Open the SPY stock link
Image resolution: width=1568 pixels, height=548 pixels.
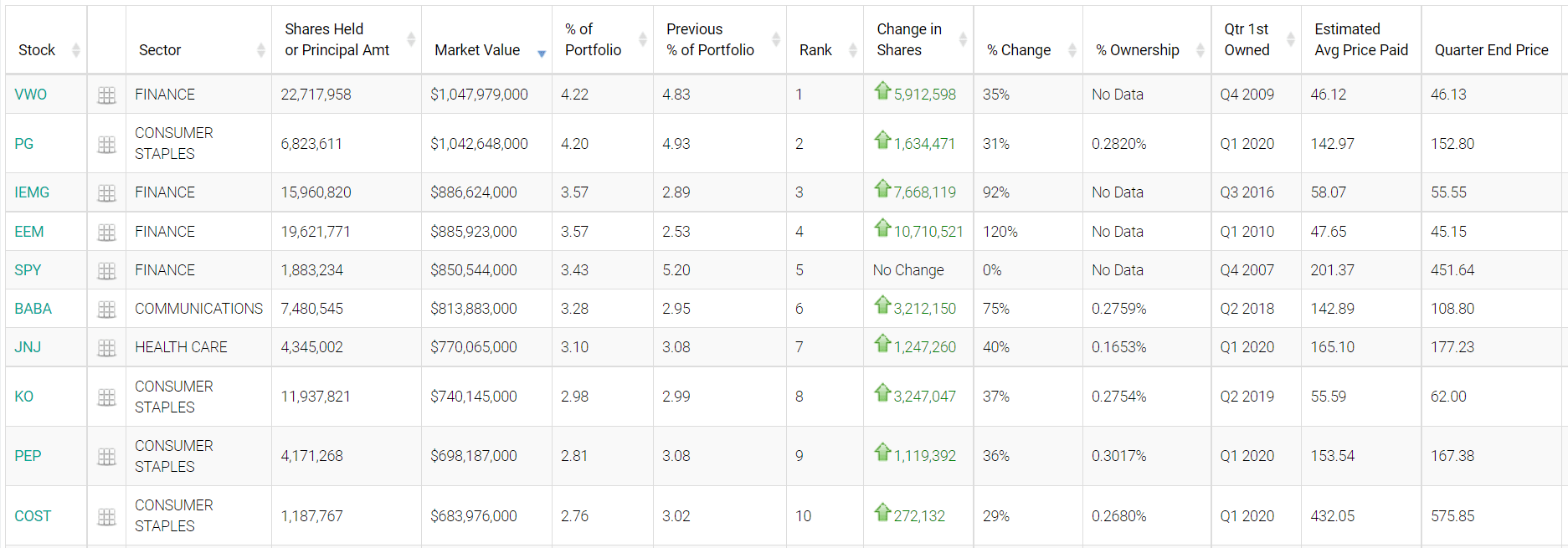click(x=28, y=270)
